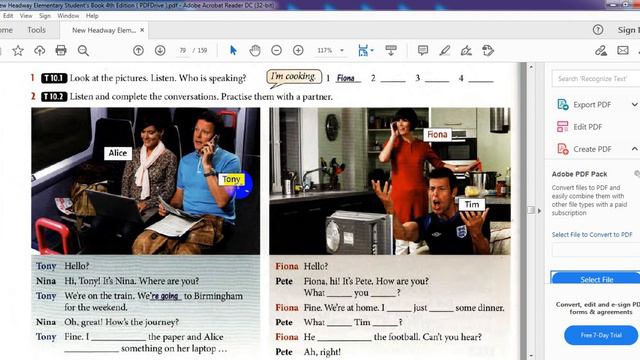The width and height of the screenshot is (640, 360).
Task: Go to next page arrow
Action: [x=160, y=51]
